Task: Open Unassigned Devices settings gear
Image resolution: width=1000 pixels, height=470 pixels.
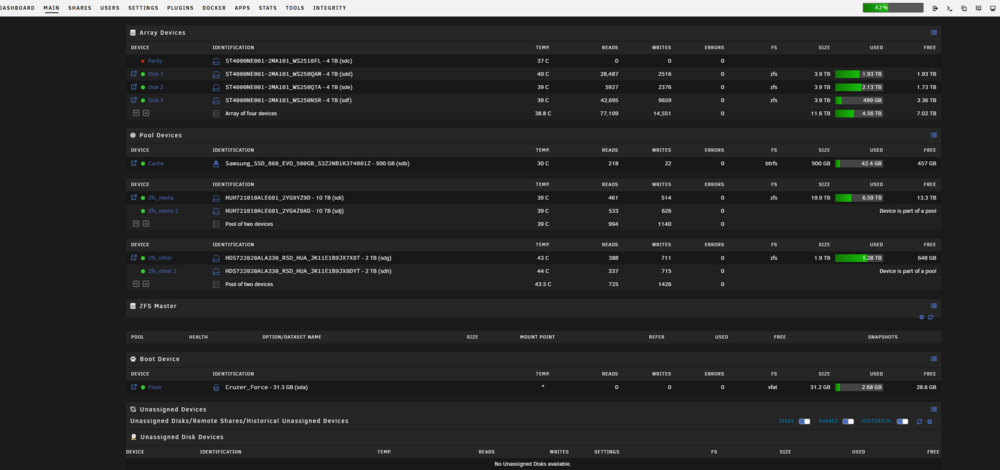Action: click(x=930, y=422)
